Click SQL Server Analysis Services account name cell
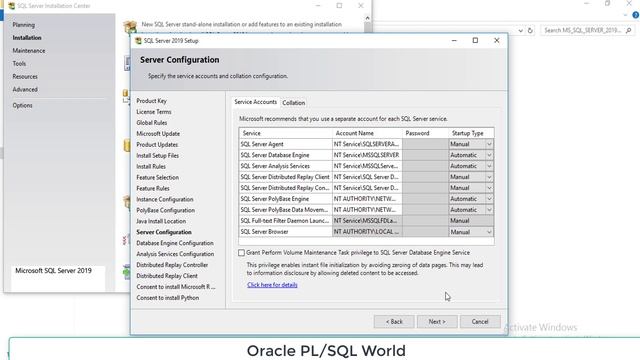The width and height of the screenshot is (640, 360). point(367,166)
